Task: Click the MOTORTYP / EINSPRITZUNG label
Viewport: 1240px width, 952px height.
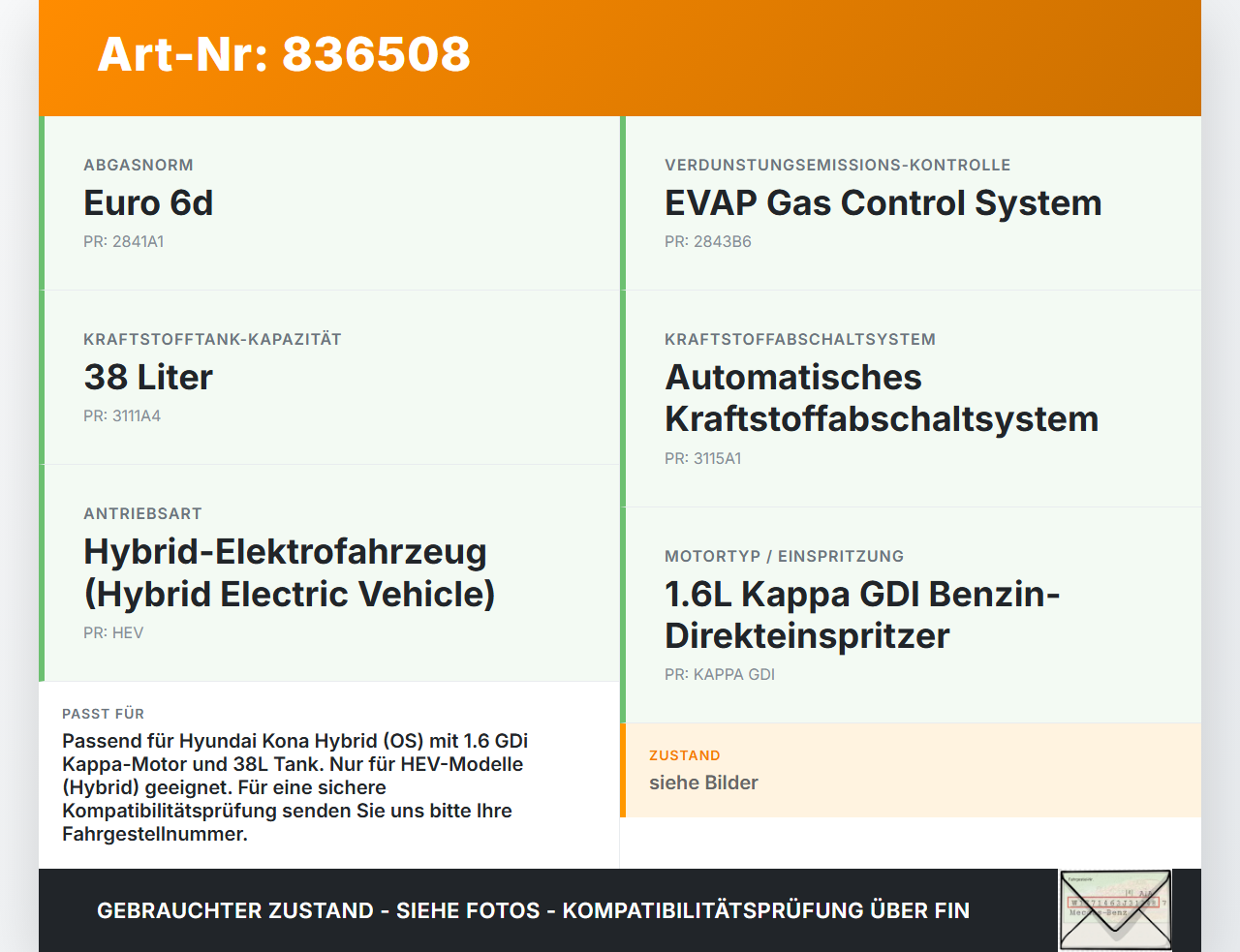Action: 784,556
